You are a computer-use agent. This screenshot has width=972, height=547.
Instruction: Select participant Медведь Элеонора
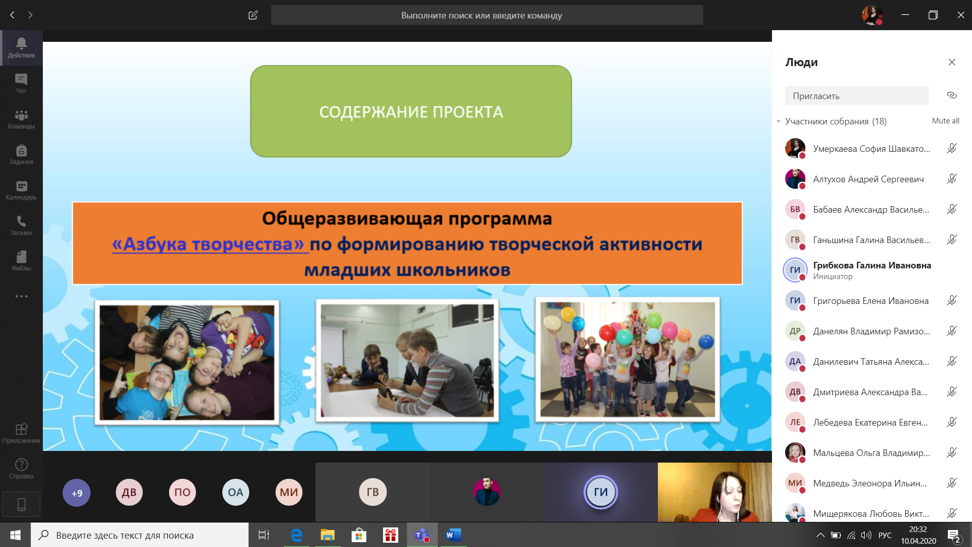pos(872,483)
